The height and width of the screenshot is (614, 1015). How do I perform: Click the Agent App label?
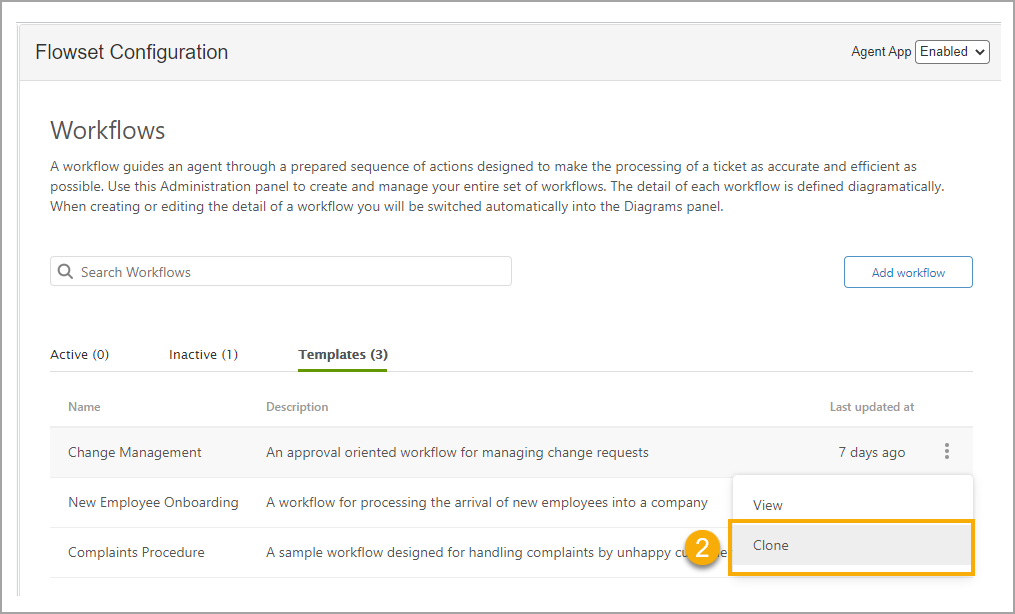(881, 52)
